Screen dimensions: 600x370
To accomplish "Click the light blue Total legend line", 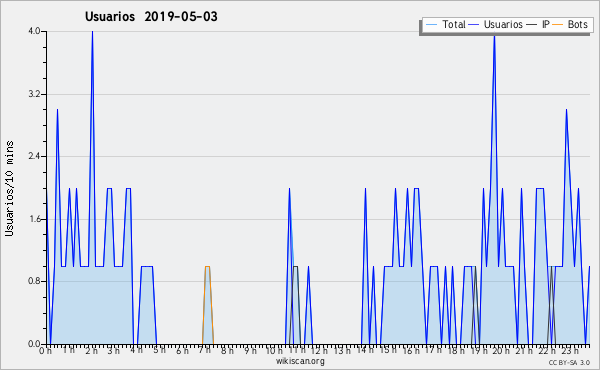I will (x=431, y=25).
